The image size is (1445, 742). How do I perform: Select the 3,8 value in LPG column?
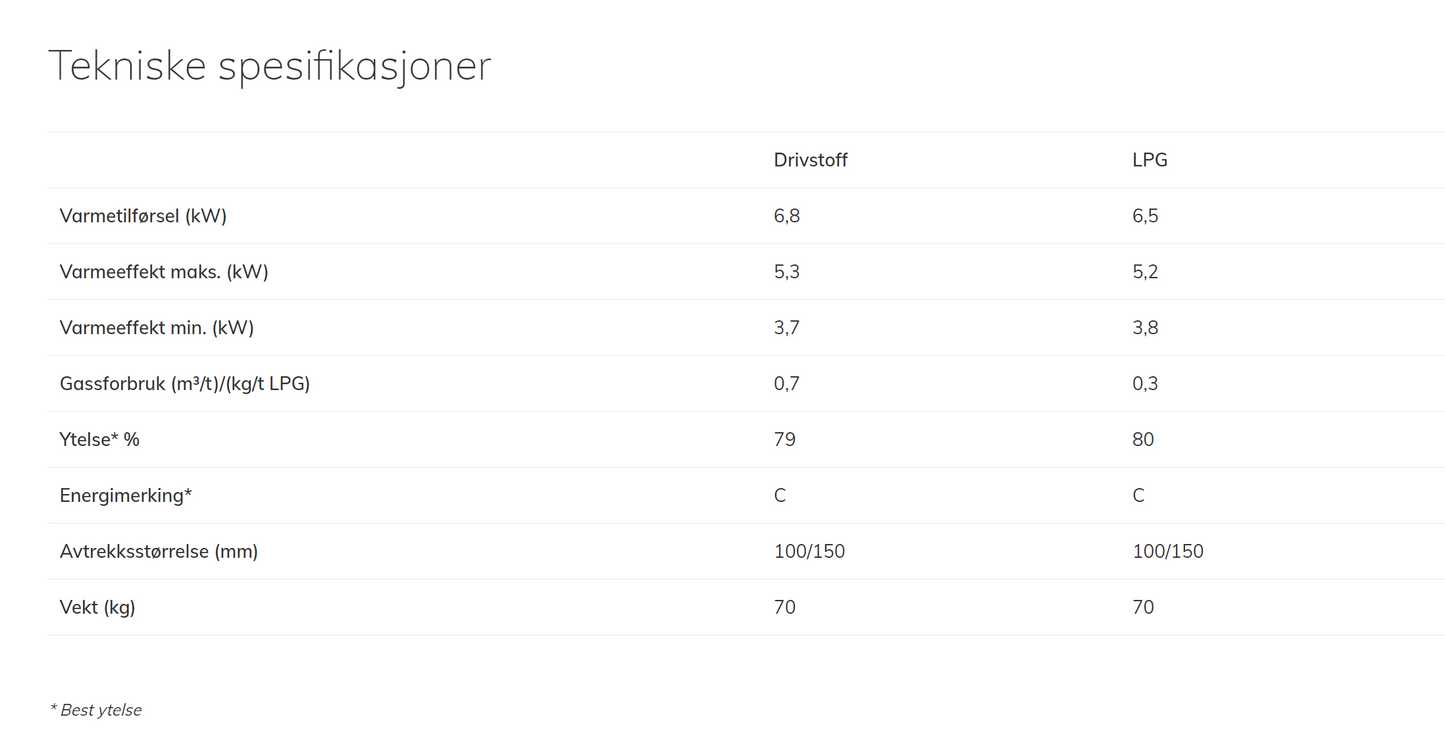point(1145,328)
